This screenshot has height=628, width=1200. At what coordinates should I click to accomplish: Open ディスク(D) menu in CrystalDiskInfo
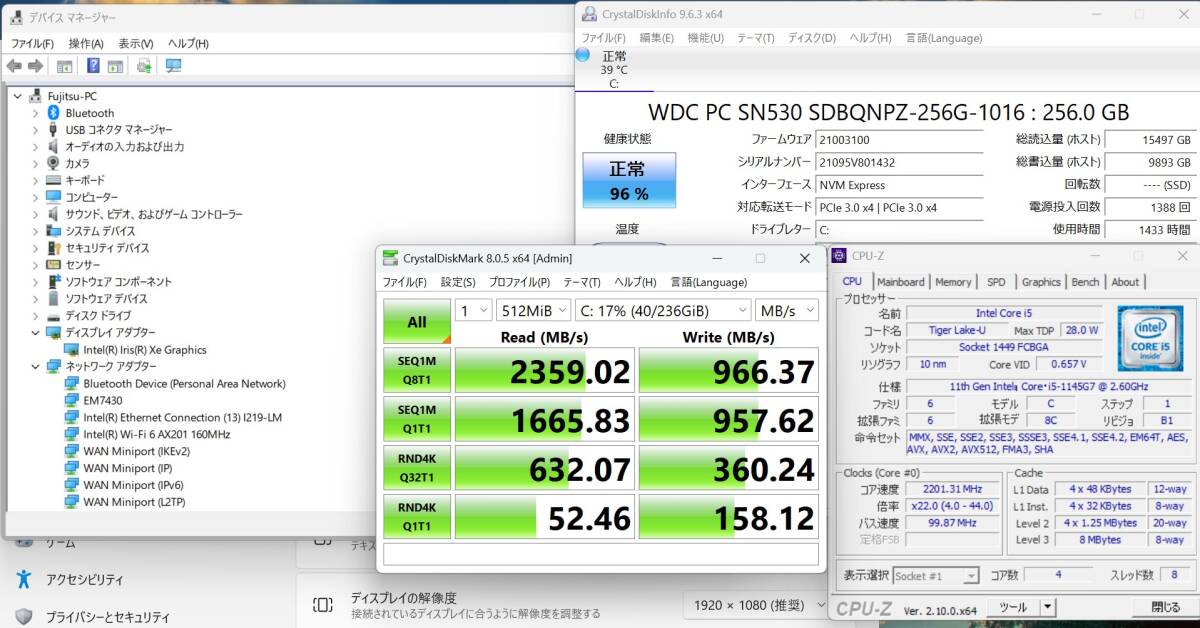pos(812,38)
